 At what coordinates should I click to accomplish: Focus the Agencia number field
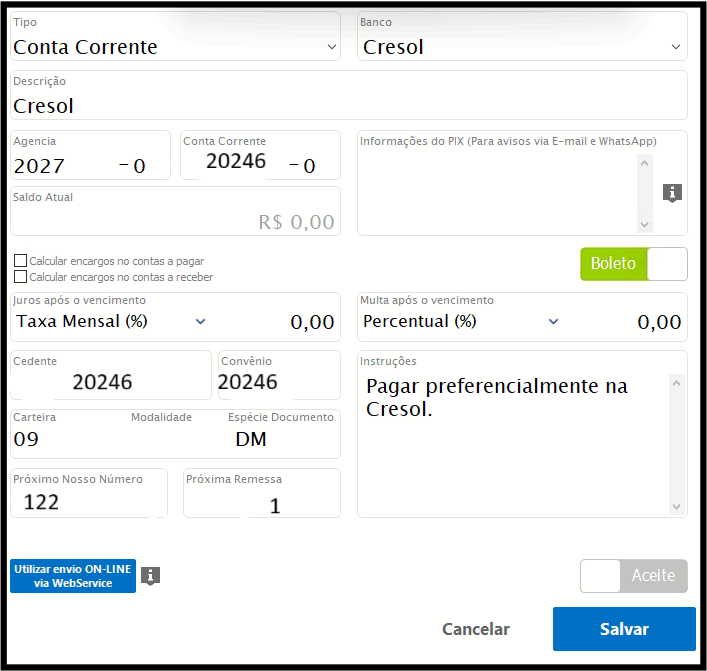62,165
